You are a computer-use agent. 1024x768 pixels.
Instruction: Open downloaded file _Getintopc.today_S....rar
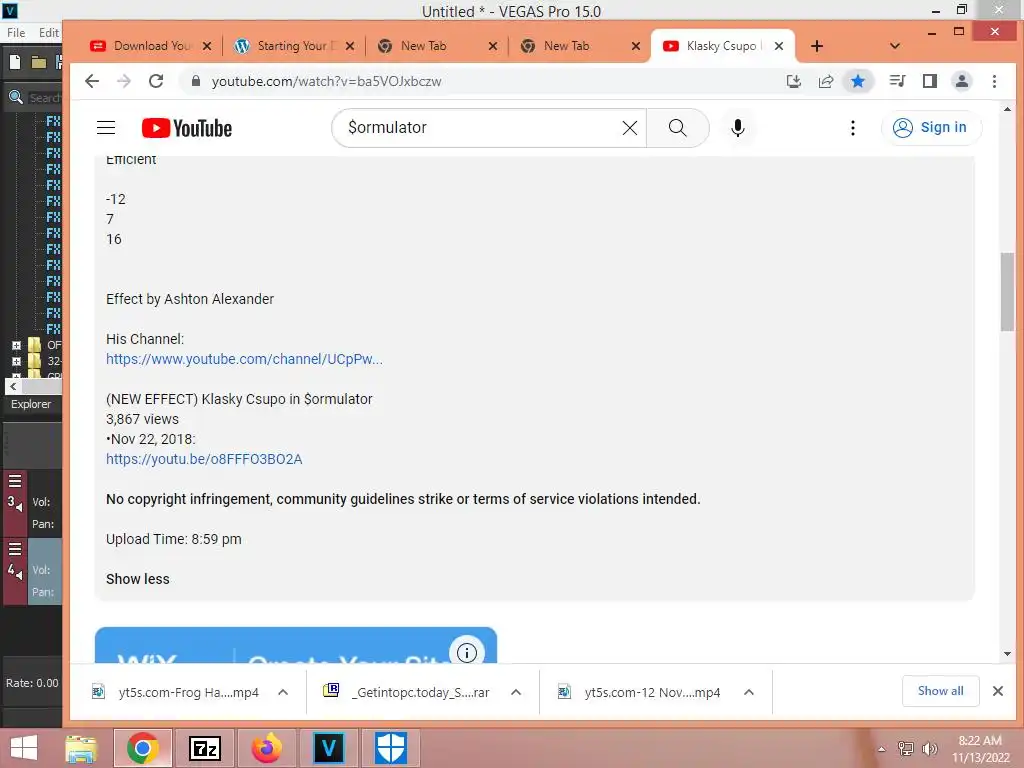click(408, 692)
